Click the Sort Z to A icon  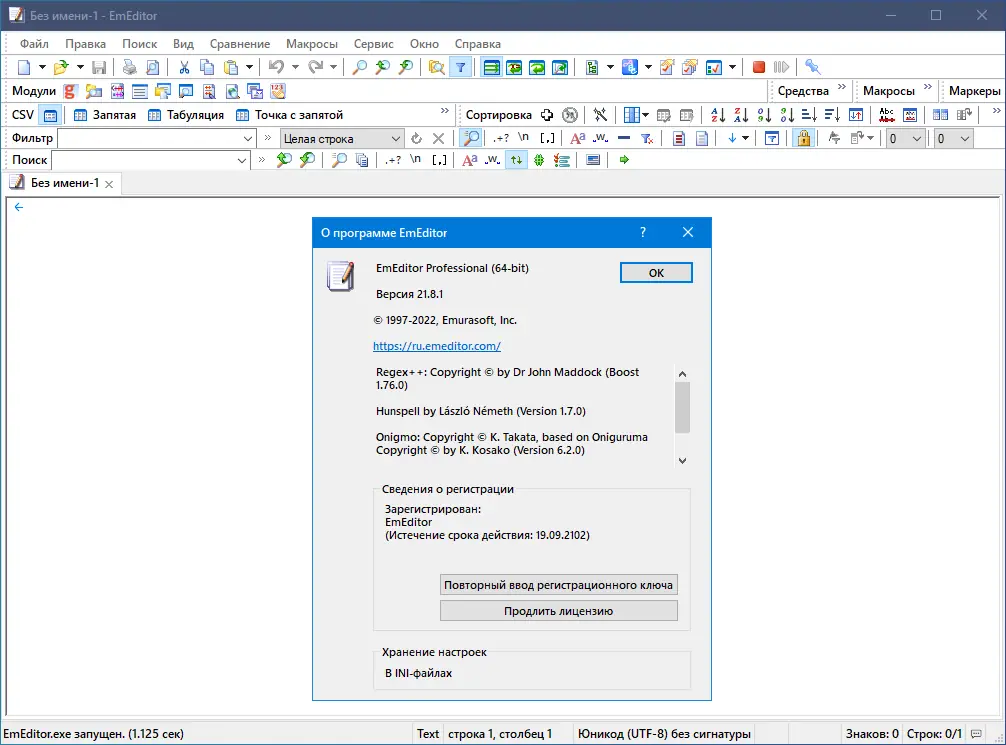(741, 115)
